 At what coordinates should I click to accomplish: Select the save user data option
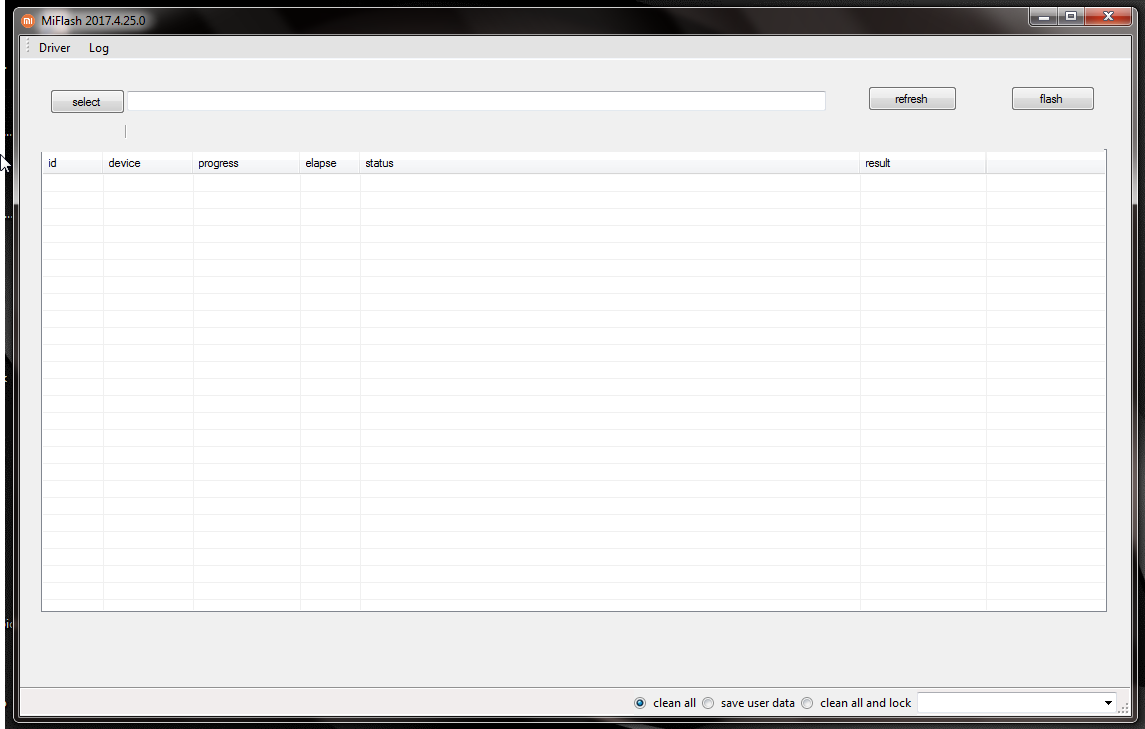[x=708, y=703]
